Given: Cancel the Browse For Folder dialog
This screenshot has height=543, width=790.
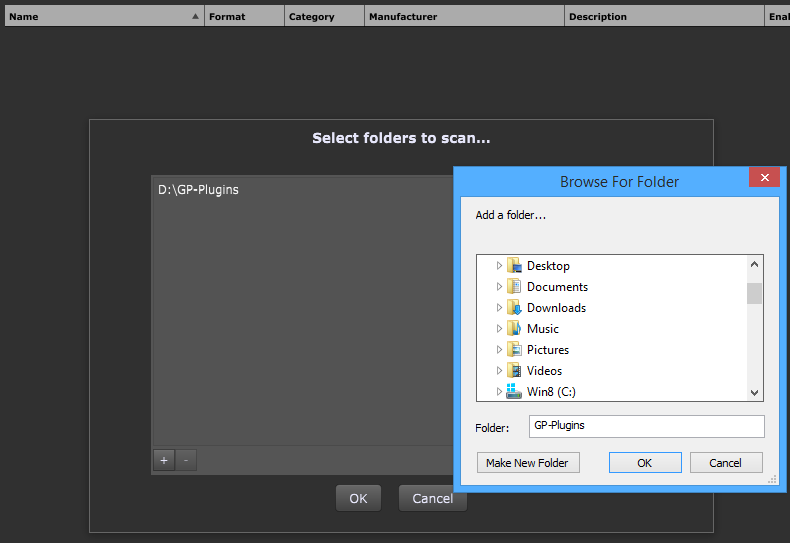Looking at the screenshot, I should point(726,462).
